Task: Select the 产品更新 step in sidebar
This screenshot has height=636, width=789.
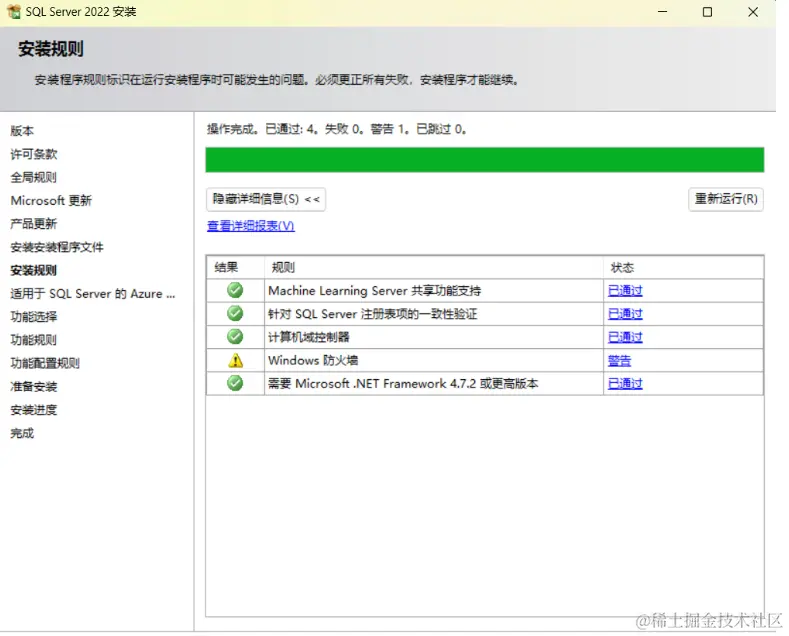Action: tap(34, 224)
